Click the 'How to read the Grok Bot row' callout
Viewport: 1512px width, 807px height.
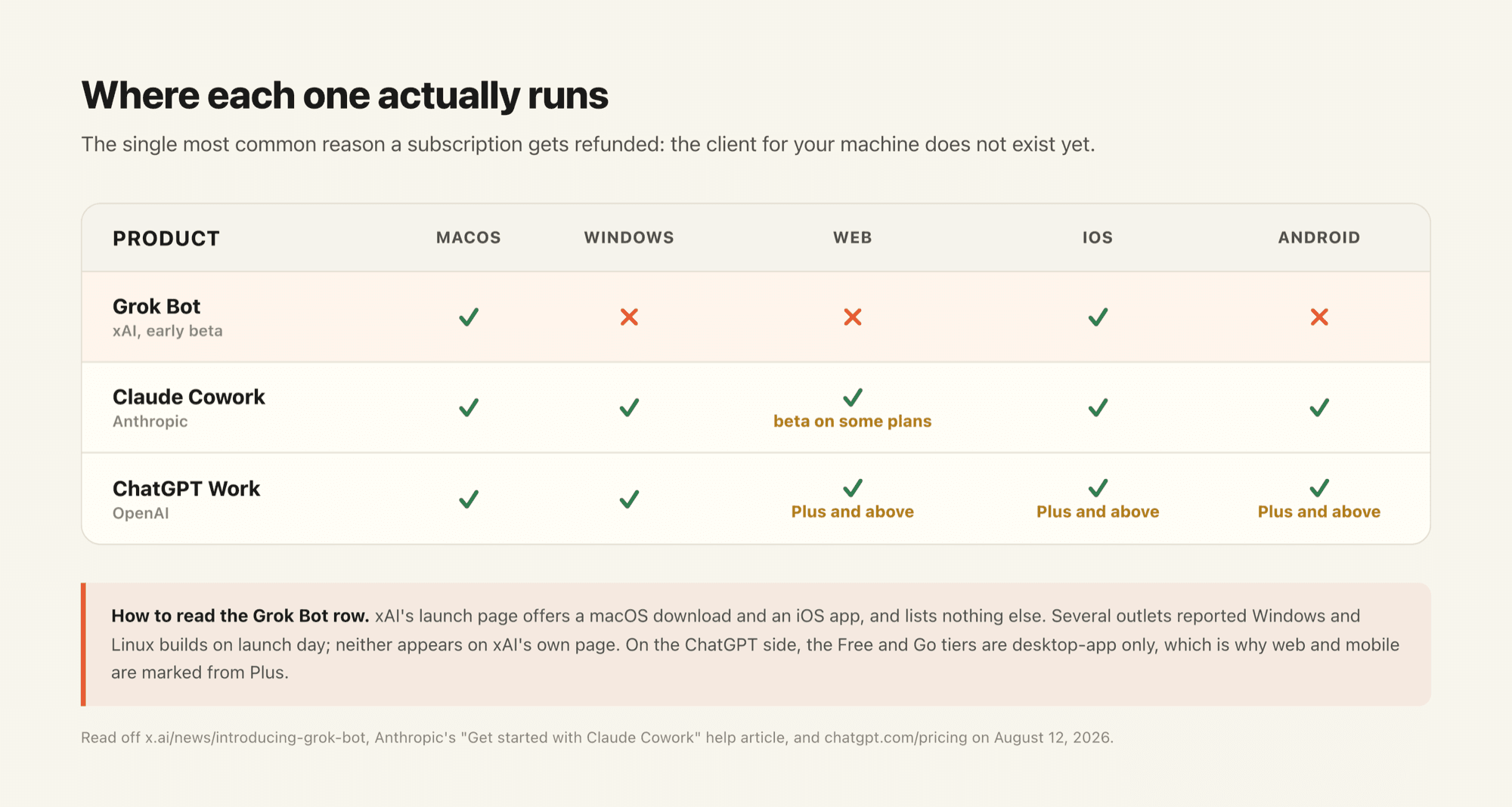pos(756,645)
